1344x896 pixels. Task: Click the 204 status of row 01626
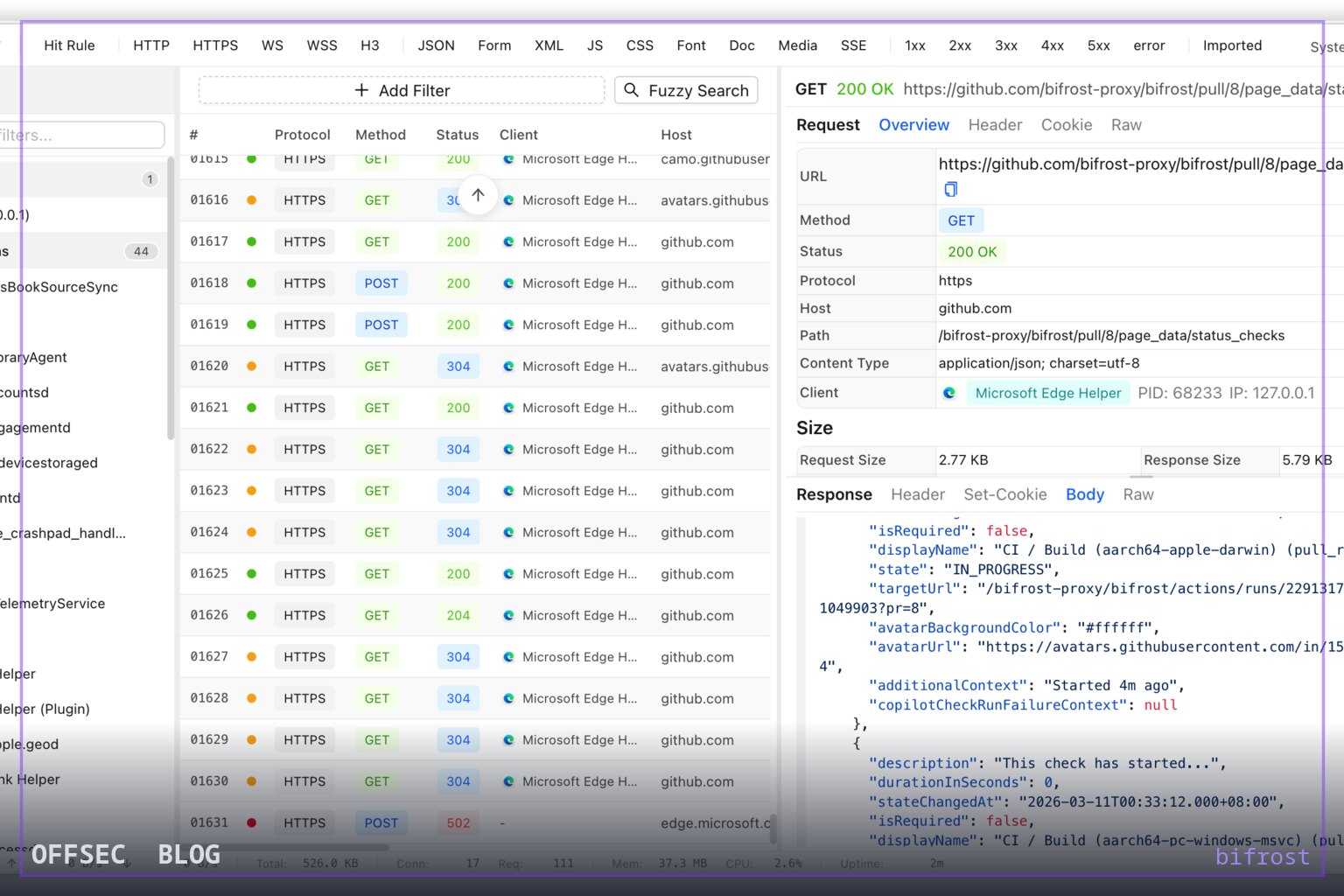(x=458, y=615)
